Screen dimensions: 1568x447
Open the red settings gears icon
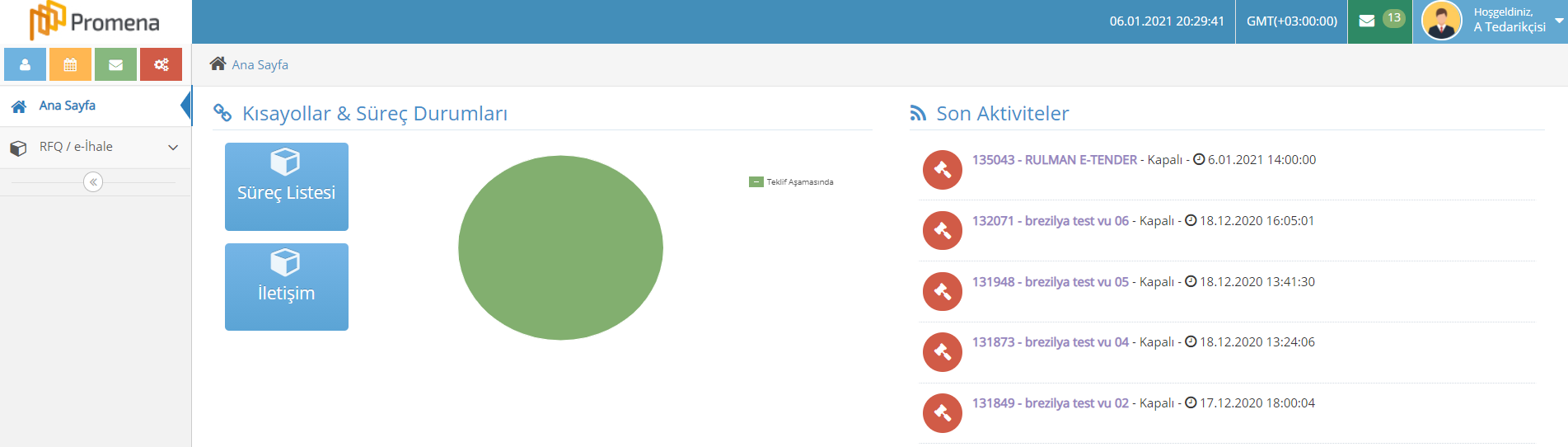[161, 64]
